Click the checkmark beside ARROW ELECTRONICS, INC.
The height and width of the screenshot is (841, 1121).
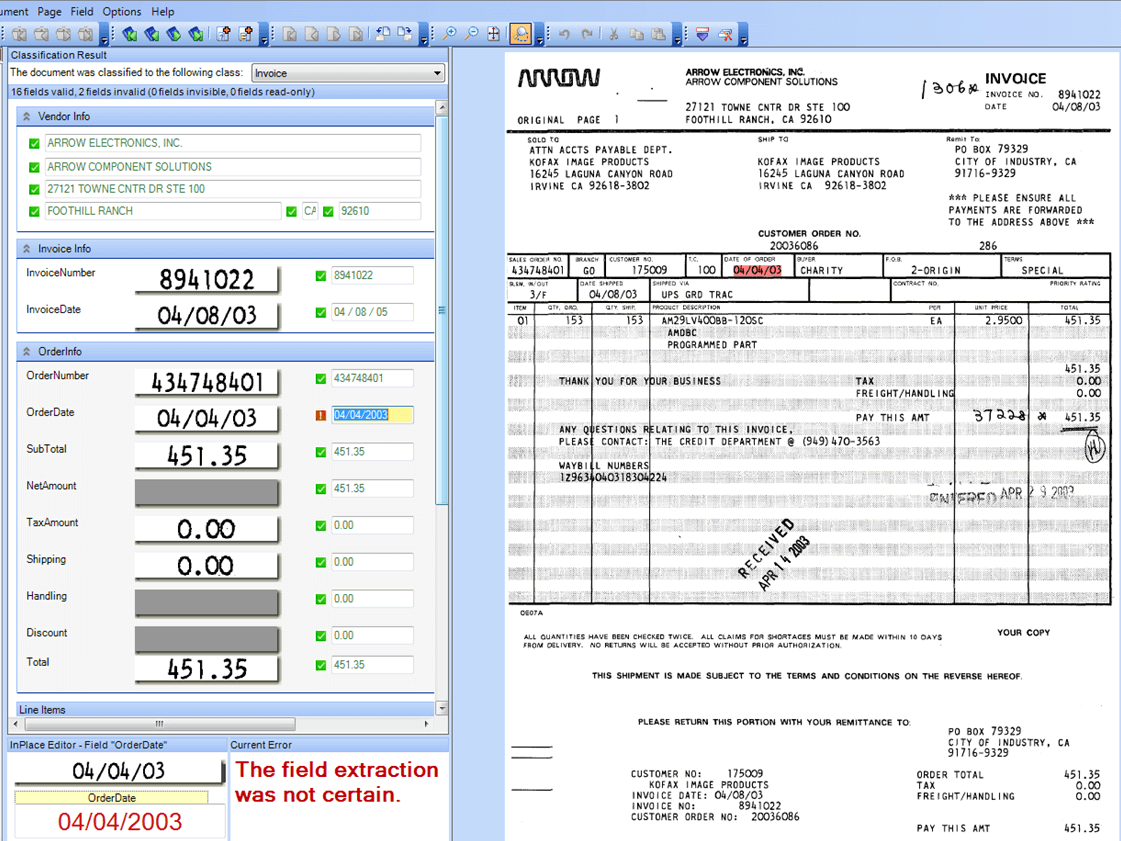coord(34,144)
